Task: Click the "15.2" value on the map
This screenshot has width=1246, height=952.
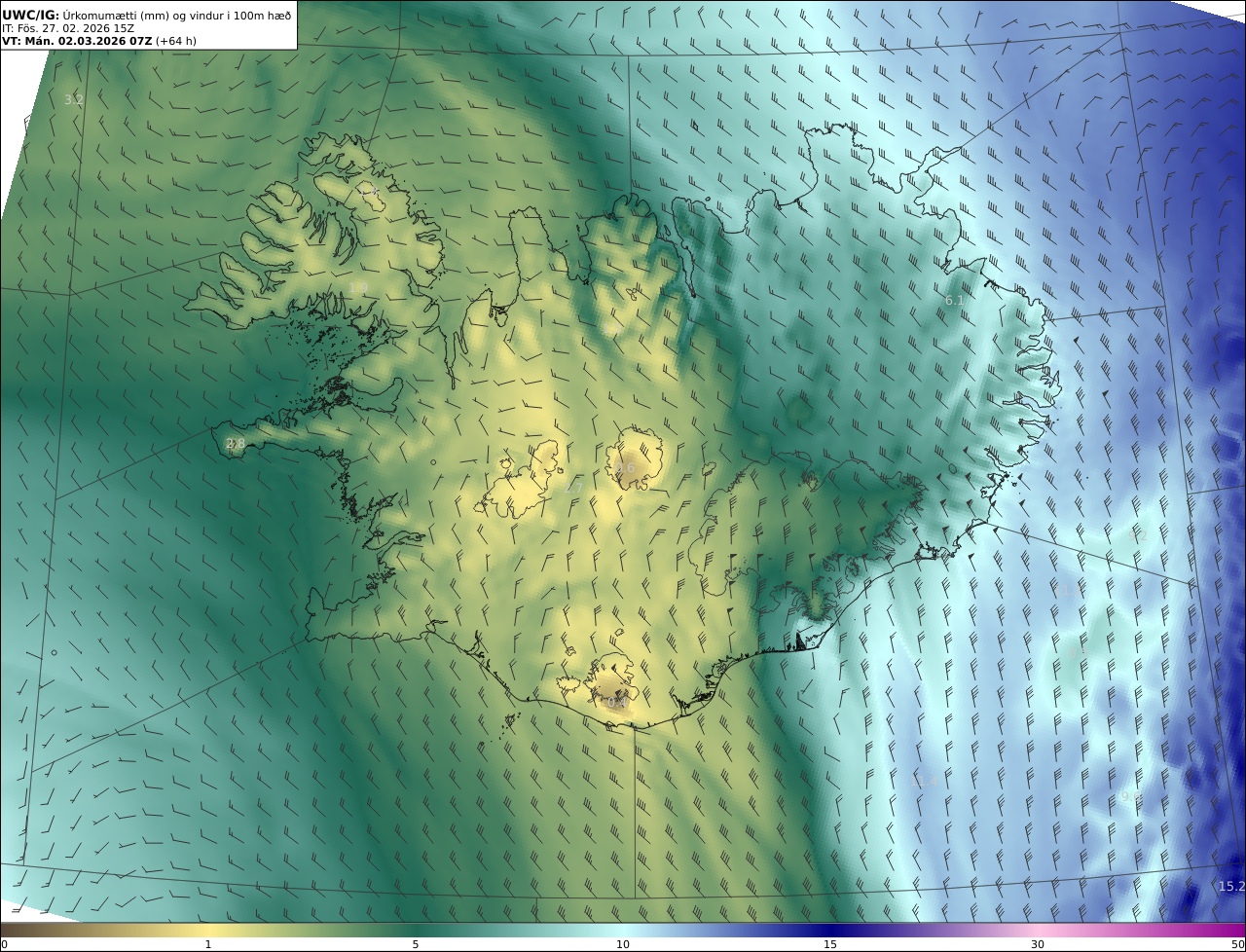Action: pos(1231,886)
